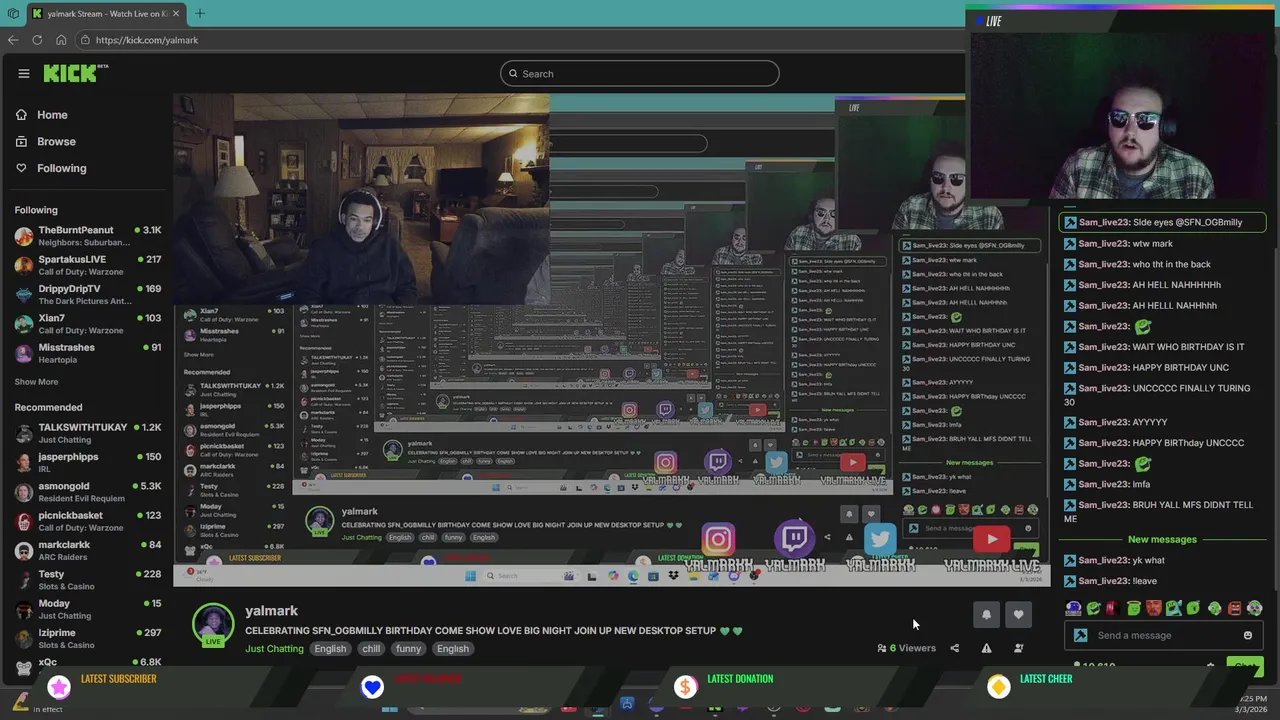Click the YouTube icon in stream overlay
Image resolution: width=1280 pixels, height=720 pixels.
(992, 540)
